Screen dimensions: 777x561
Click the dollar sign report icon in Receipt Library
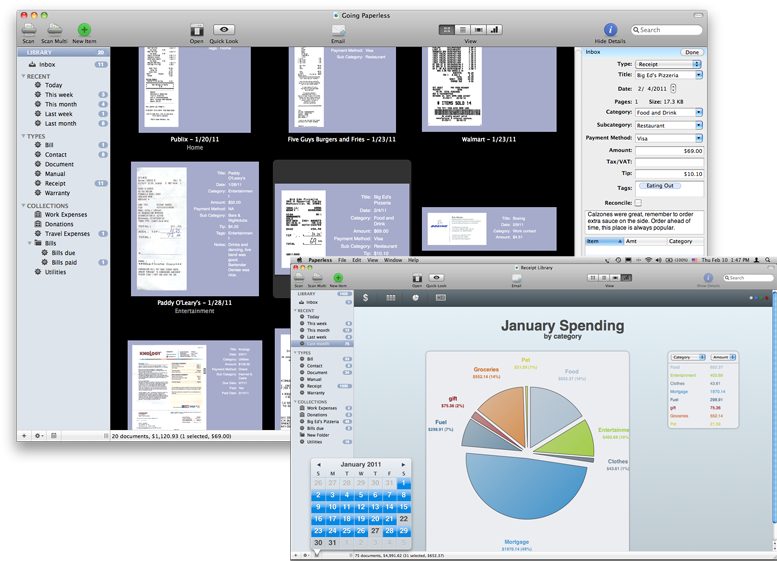point(365,297)
